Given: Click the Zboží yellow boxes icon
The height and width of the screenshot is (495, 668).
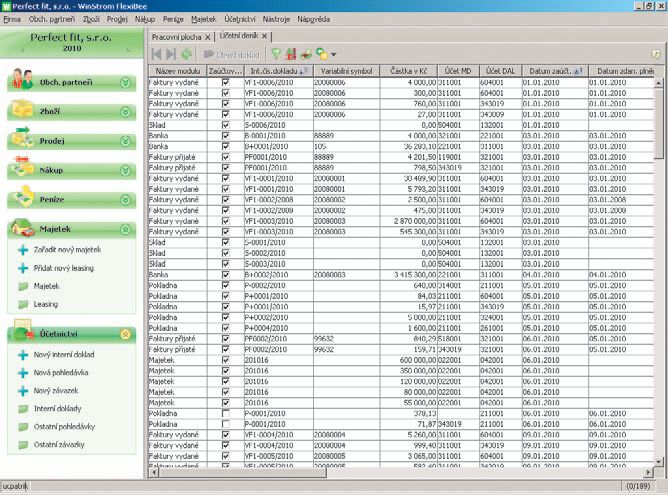Looking at the screenshot, I should pos(23,108).
